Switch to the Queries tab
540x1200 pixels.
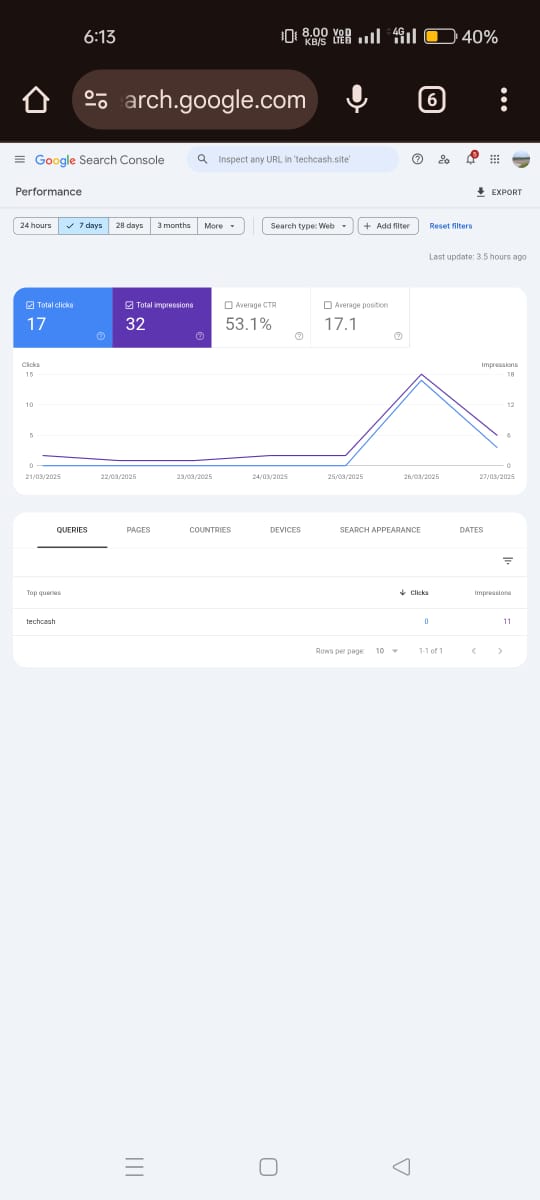coord(72,530)
